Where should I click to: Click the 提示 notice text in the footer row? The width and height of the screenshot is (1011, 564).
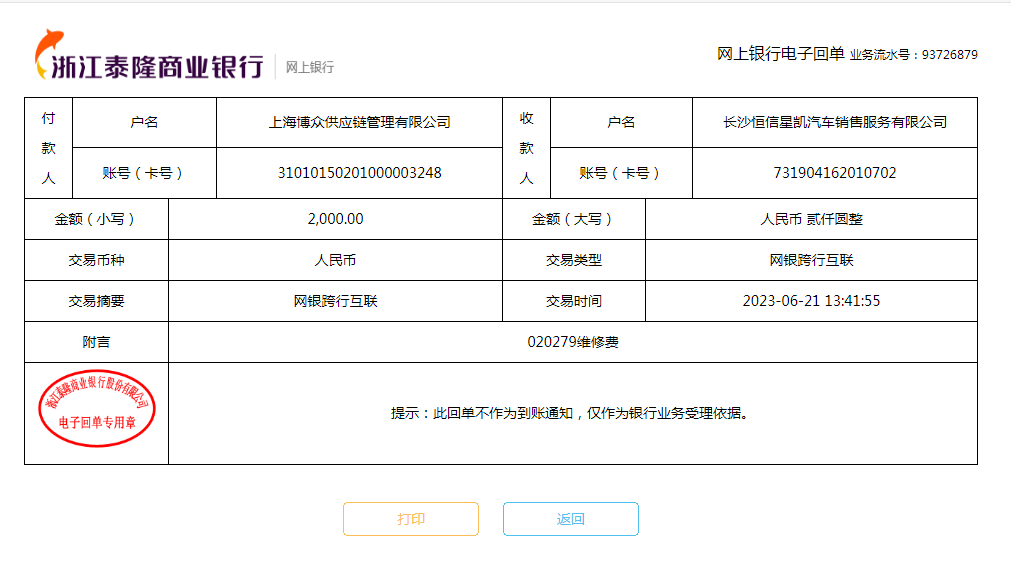(572, 413)
